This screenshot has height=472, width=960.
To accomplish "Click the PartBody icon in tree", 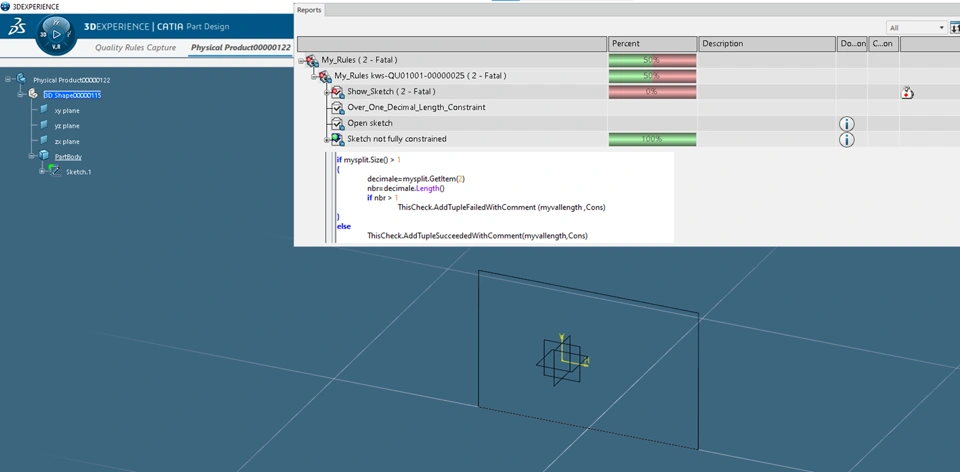I will tap(43, 155).
